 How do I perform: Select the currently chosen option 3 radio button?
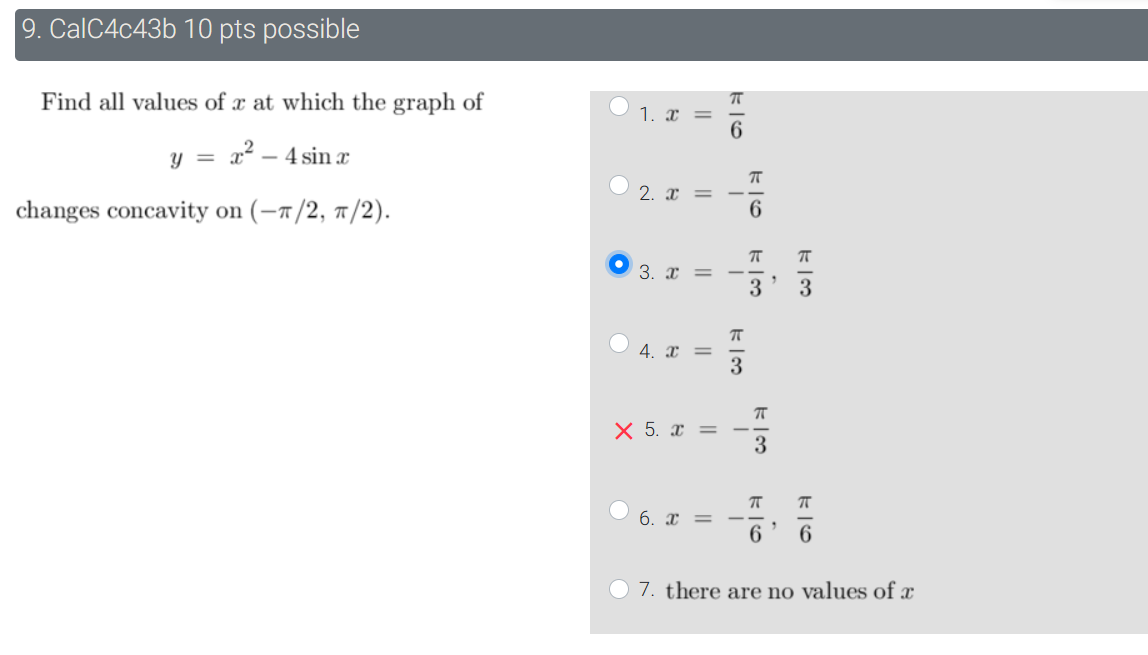coord(617,265)
